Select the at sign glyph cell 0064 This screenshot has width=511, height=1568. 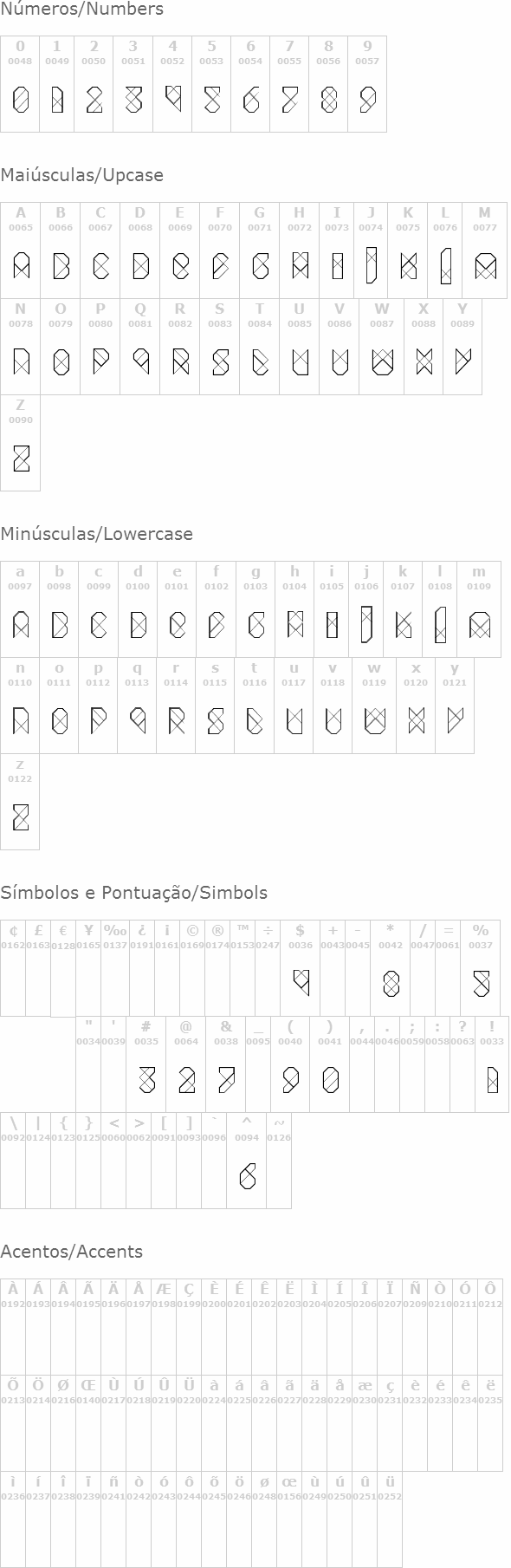click(x=186, y=1064)
